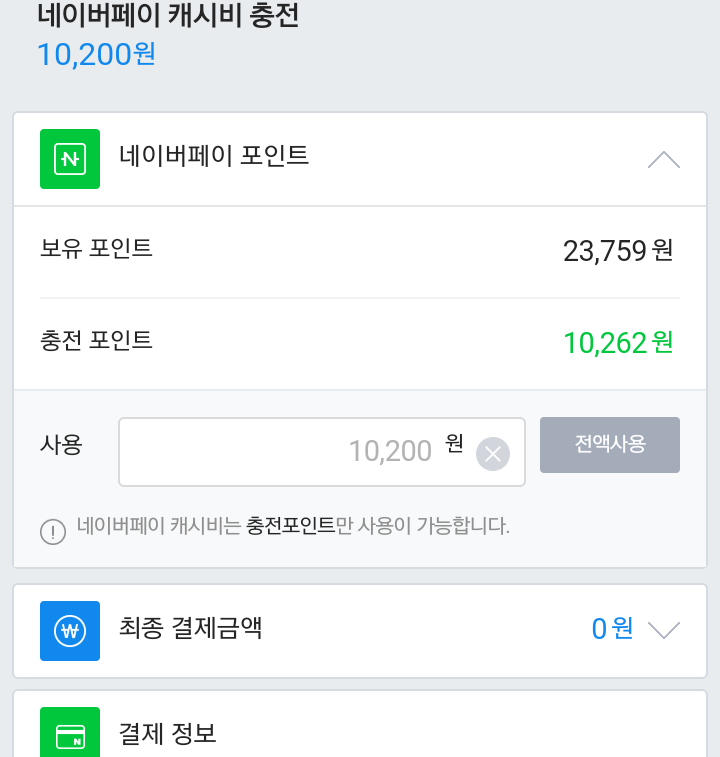Click the 네이버페이 포인트 section title
The height and width of the screenshot is (757, 720).
click(x=214, y=156)
